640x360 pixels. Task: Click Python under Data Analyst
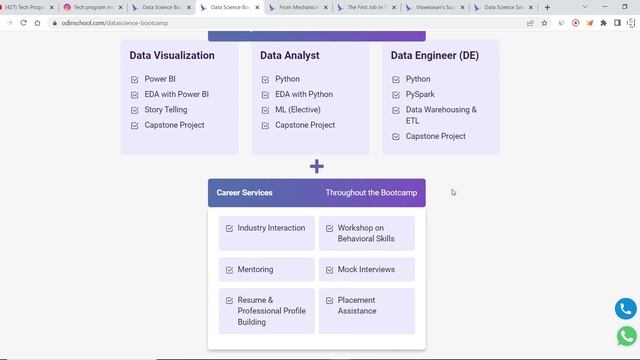(287, 79)
